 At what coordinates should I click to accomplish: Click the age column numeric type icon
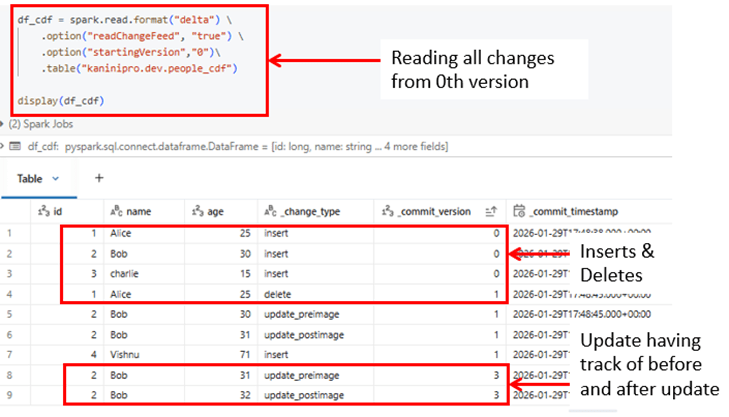point(198,211)
